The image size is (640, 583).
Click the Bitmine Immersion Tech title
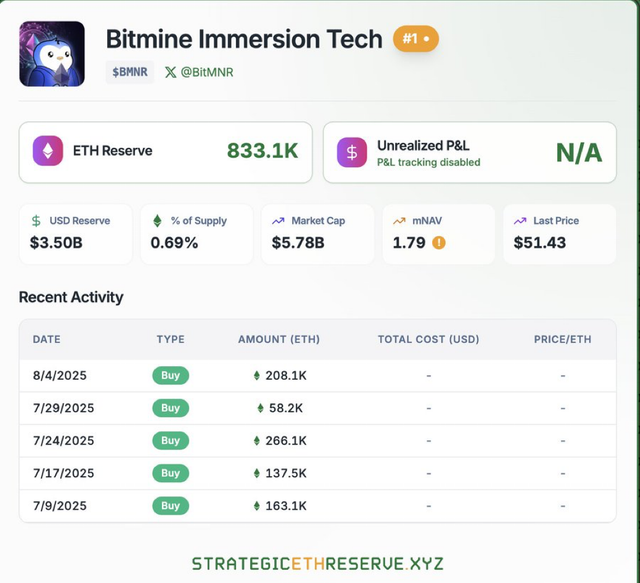244,39
